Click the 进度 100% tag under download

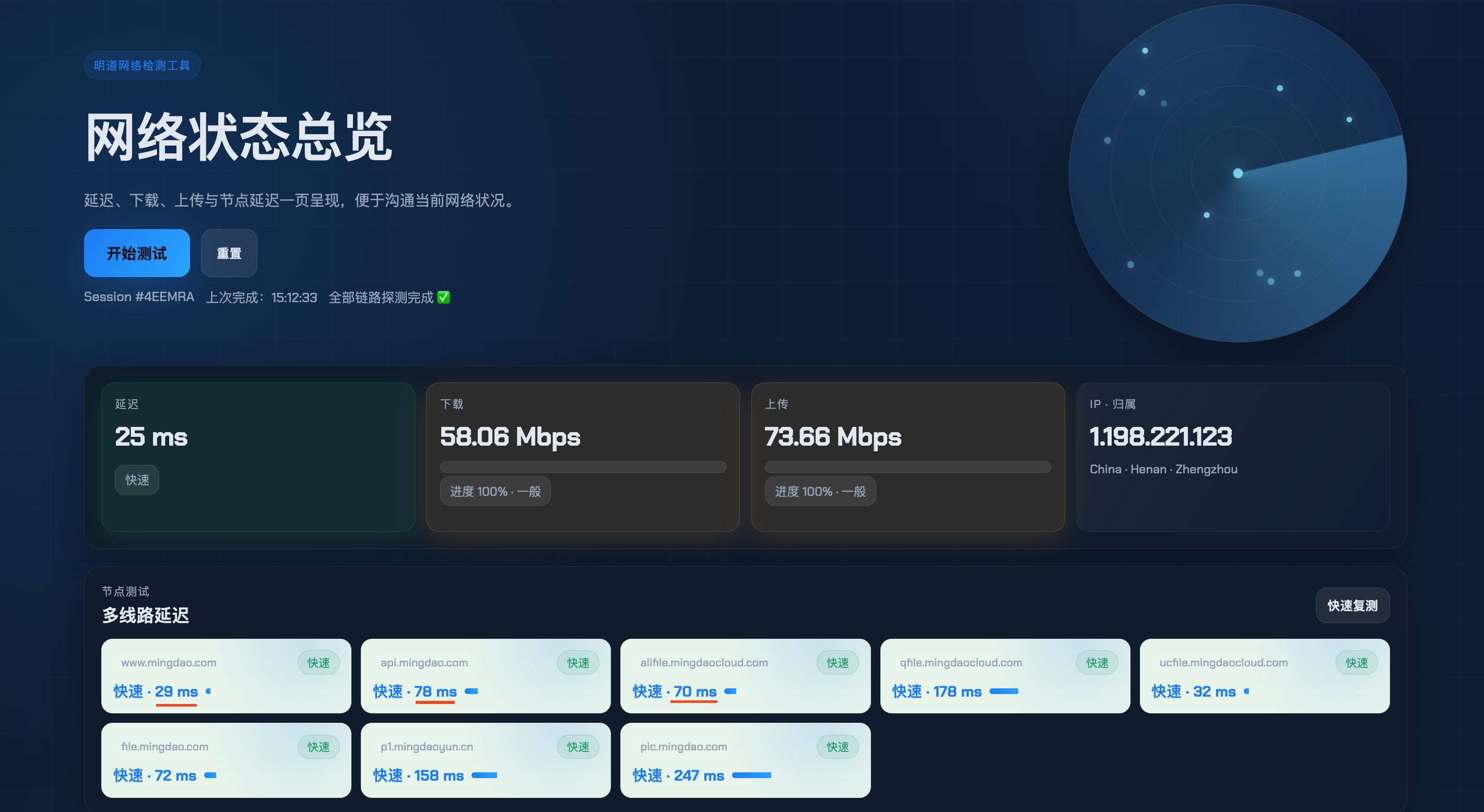(x=495, y=491)
